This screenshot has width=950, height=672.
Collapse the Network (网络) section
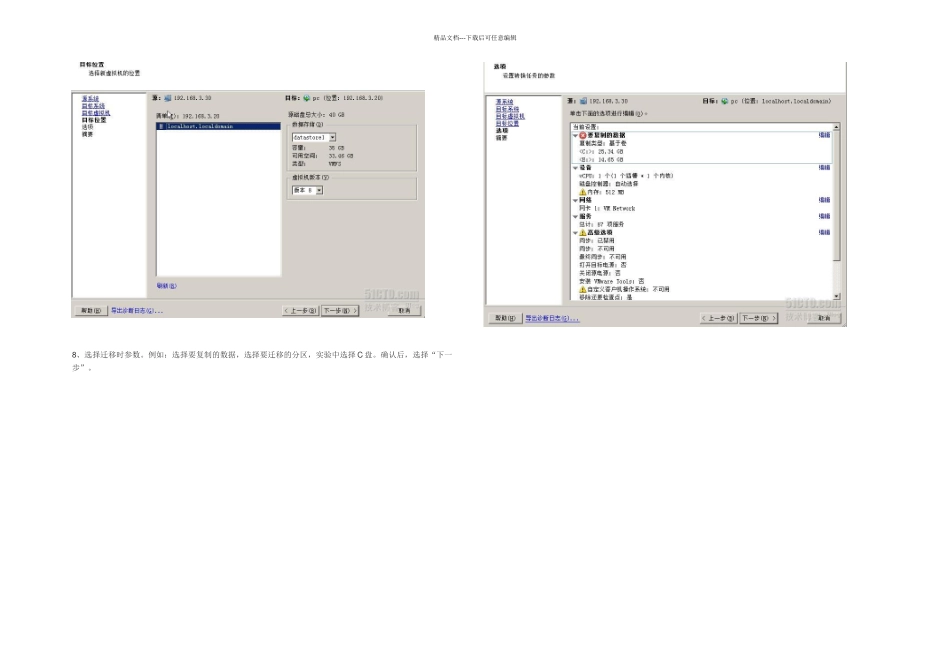(576, 200)
